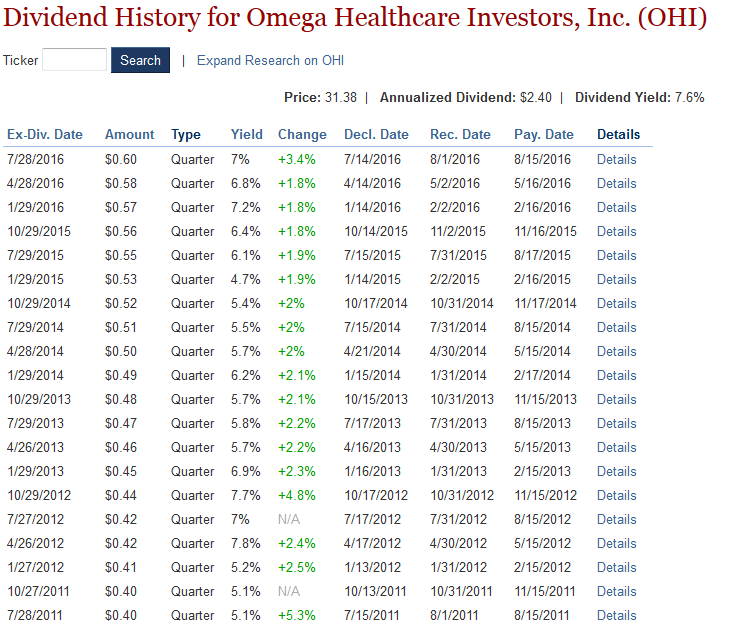Open Details for 4/28/2016 dividend
This screenshot has height=635, width=751.
616,183
